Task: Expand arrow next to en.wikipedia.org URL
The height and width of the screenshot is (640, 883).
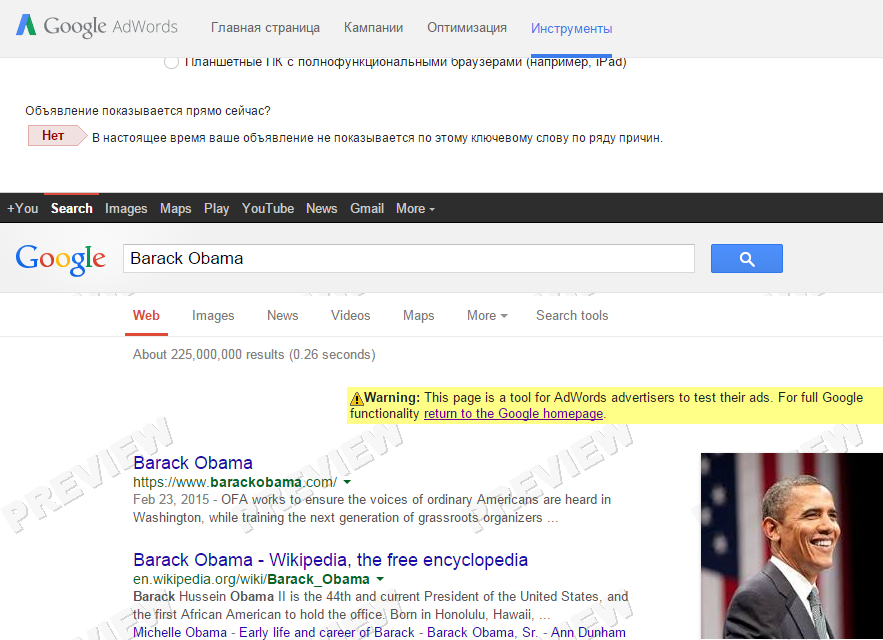Action: pos(380,579)
